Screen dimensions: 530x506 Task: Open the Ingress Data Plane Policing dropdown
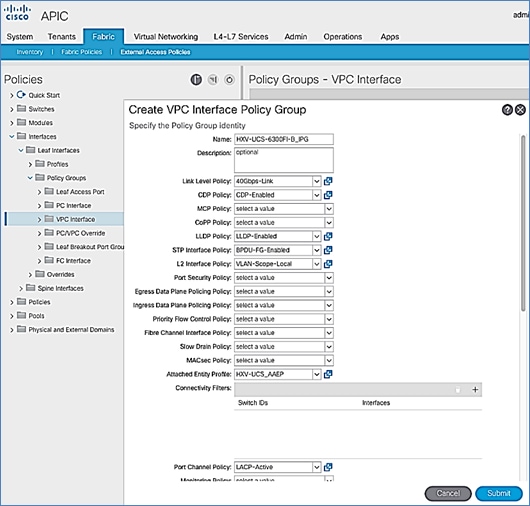pos(329,306)
